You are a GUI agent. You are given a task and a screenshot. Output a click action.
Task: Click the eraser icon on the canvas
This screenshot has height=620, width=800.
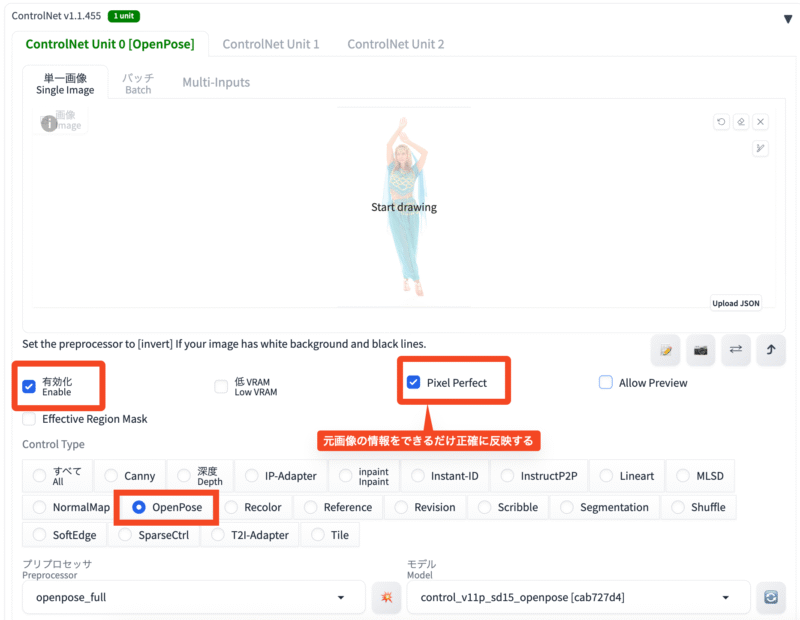(x=741, y=122)
